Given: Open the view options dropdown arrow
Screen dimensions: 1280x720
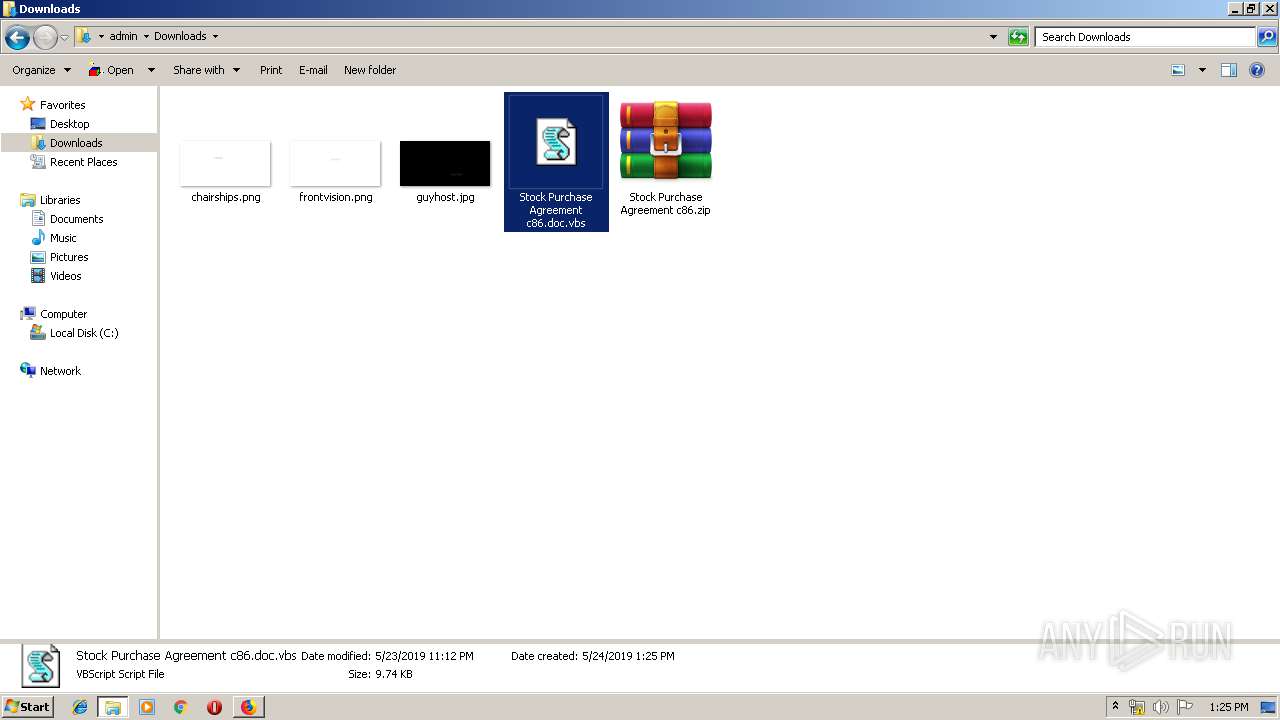Looking at the screenshot, I should point(1202,70).
